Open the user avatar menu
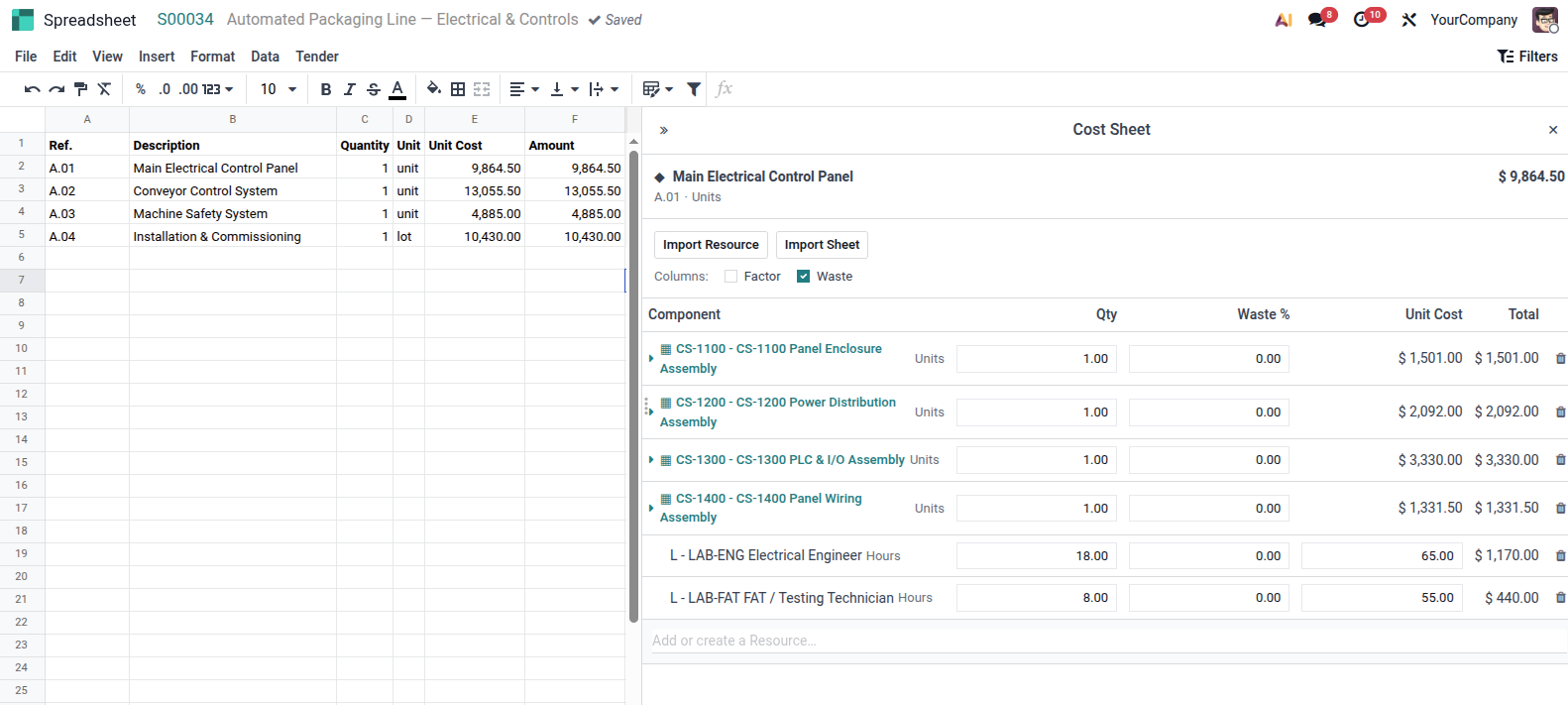1568x705 pixels. (1544, 20)
